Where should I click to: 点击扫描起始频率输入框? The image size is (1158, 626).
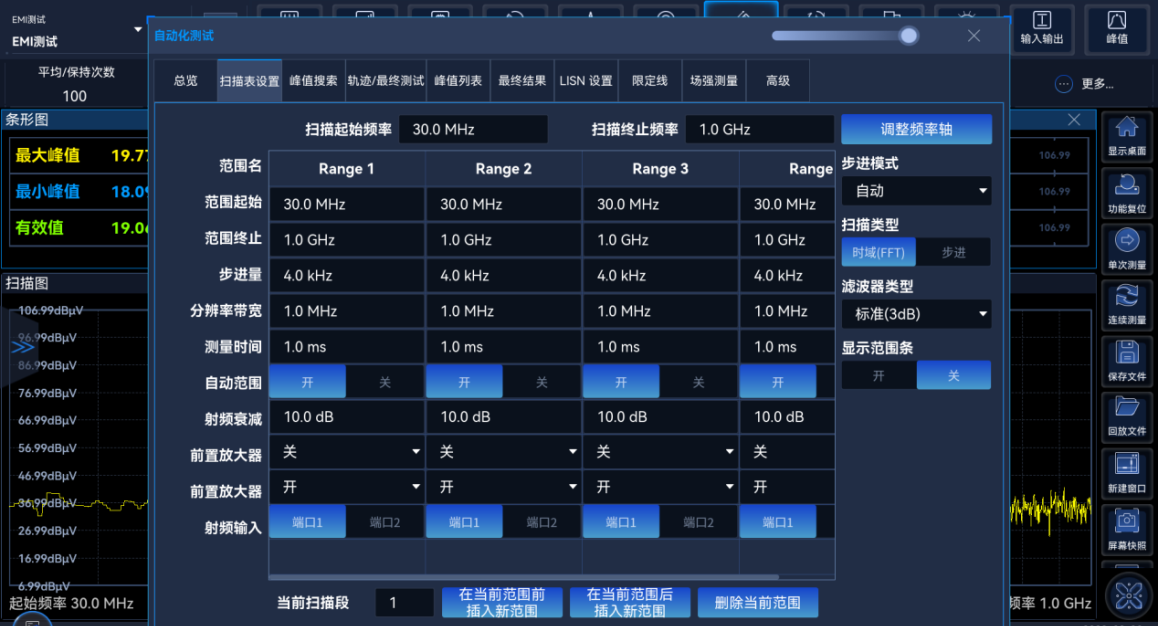pos(473,128)
